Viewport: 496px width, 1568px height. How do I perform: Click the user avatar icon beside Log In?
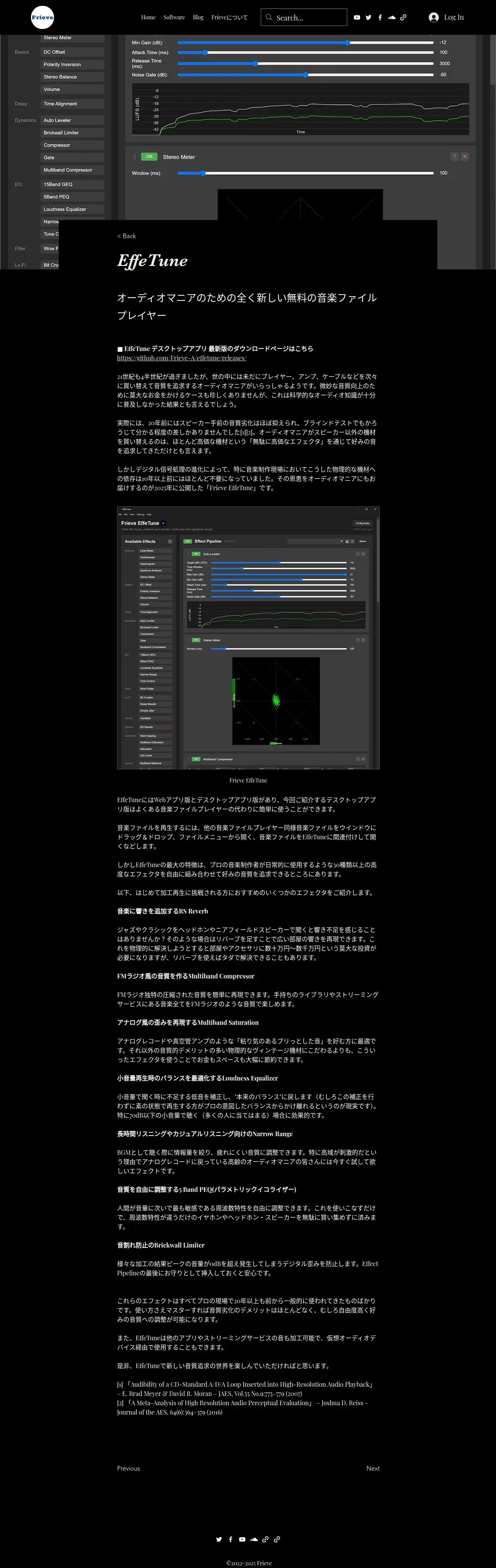[x=433, y=18]
